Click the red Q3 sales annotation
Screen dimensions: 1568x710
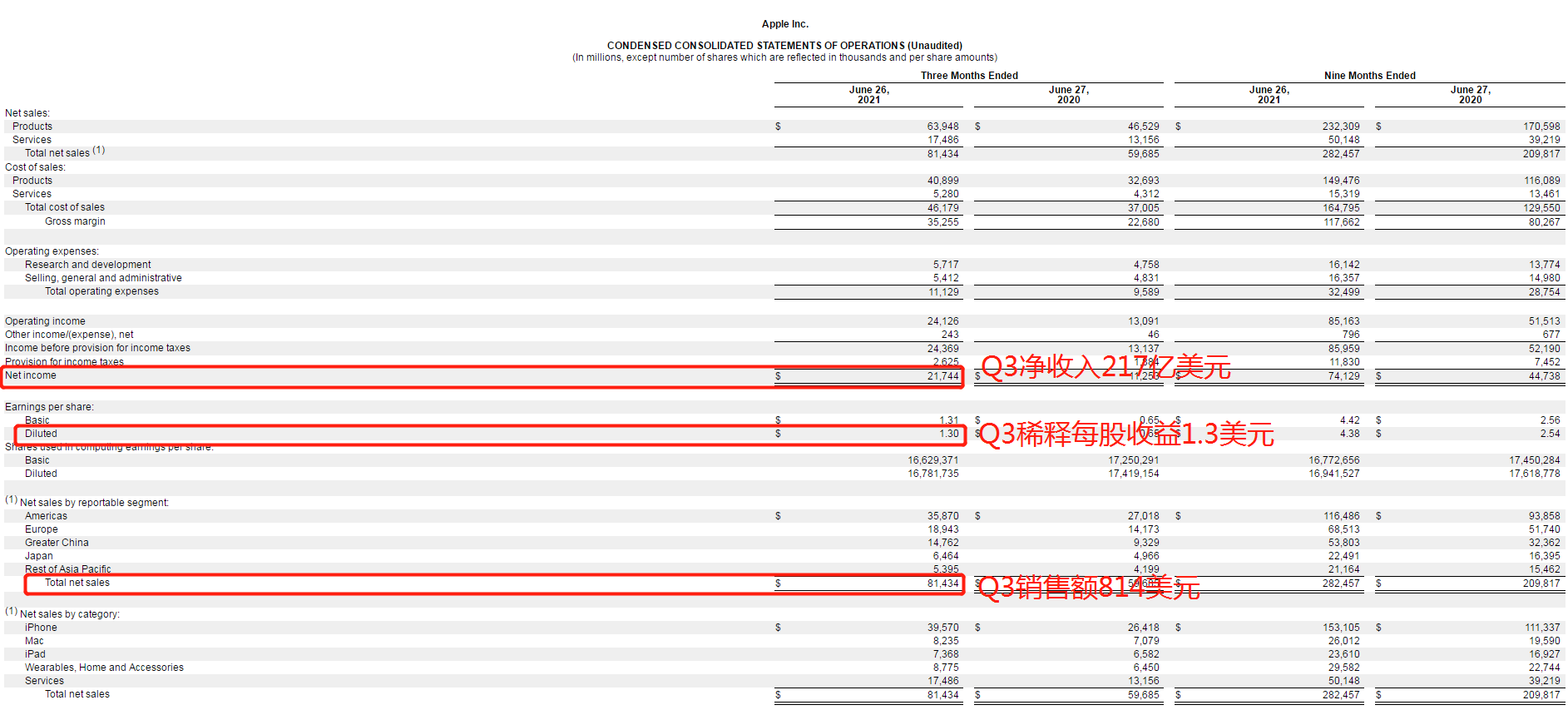pos(1089,587)
